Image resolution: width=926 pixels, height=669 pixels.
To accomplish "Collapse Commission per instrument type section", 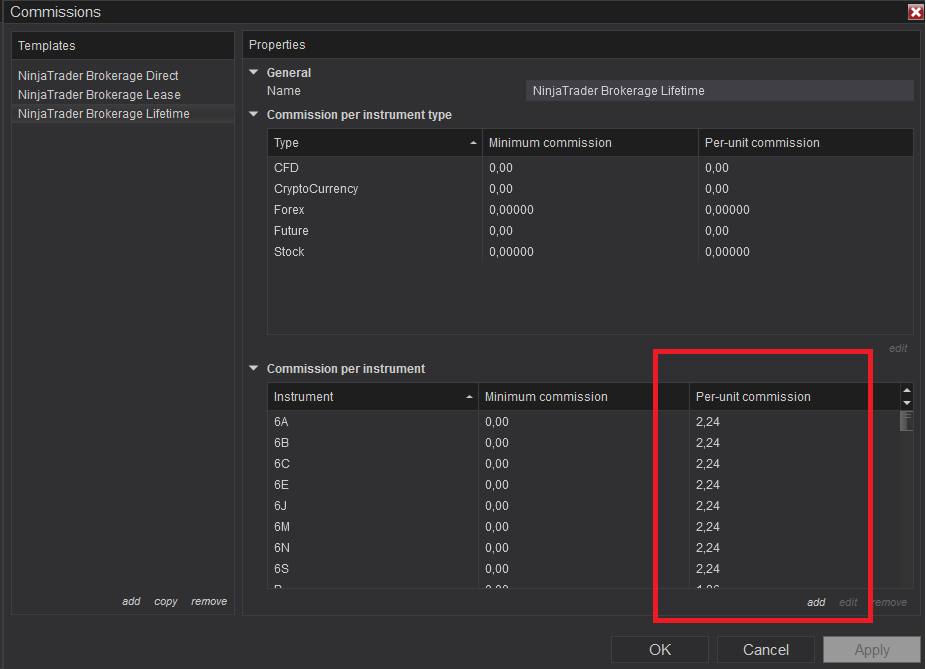I will point(254,115).
